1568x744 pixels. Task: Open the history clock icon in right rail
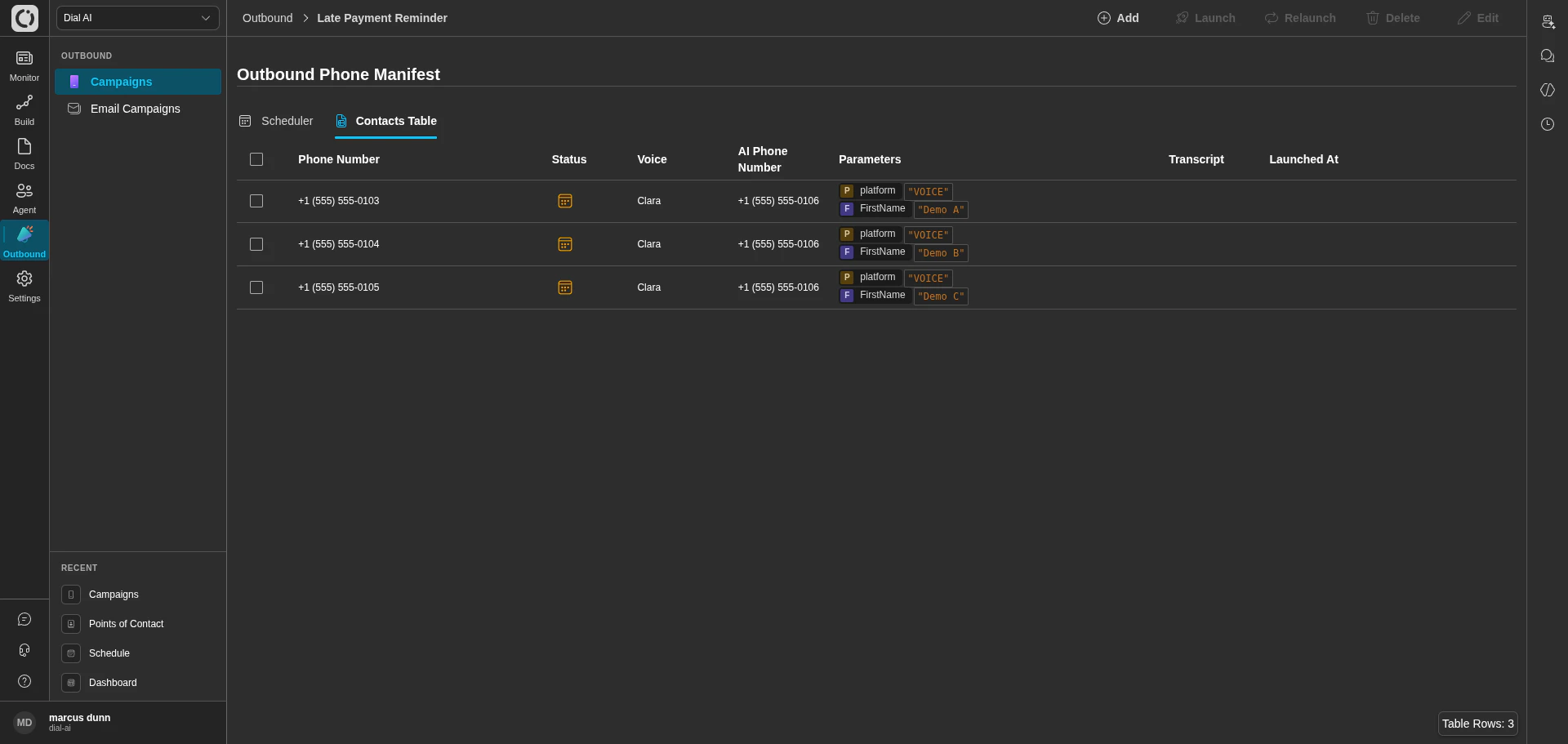coord(1548,124)
